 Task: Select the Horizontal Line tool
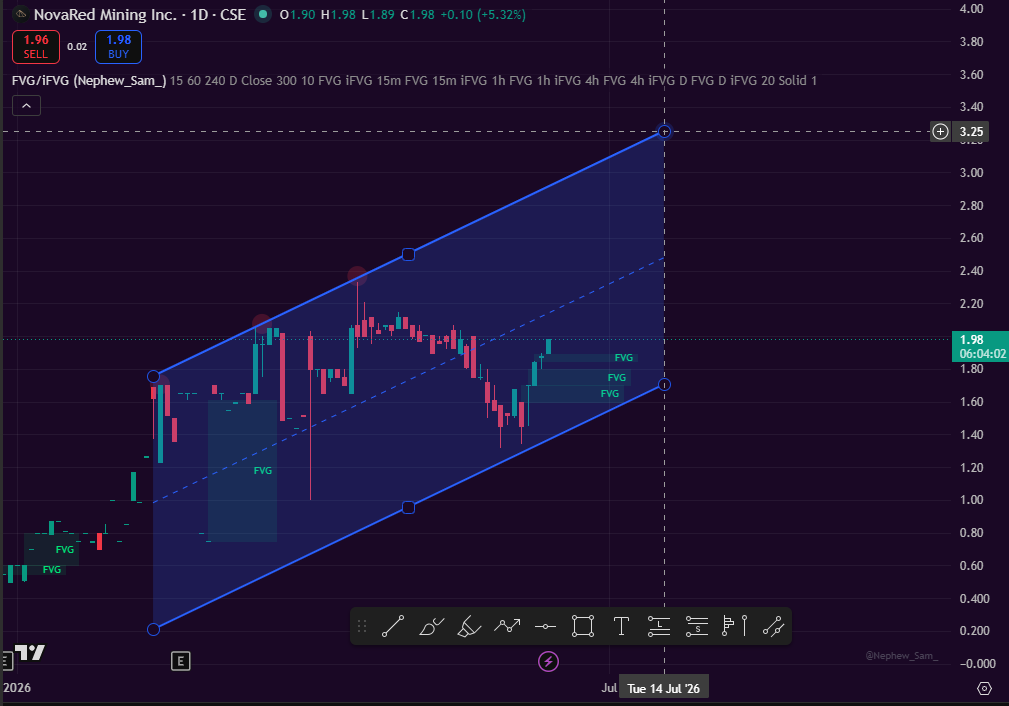(545, 626)
